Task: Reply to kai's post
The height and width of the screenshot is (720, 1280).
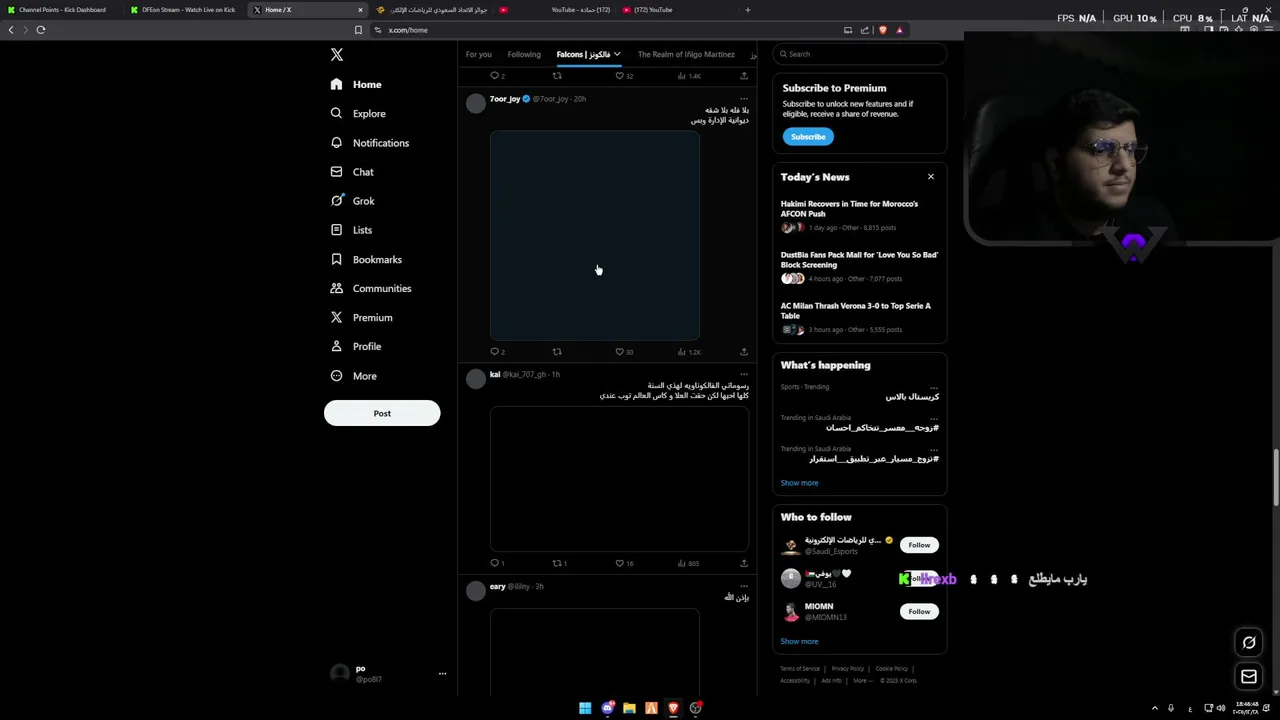Action: coord(497,563)
